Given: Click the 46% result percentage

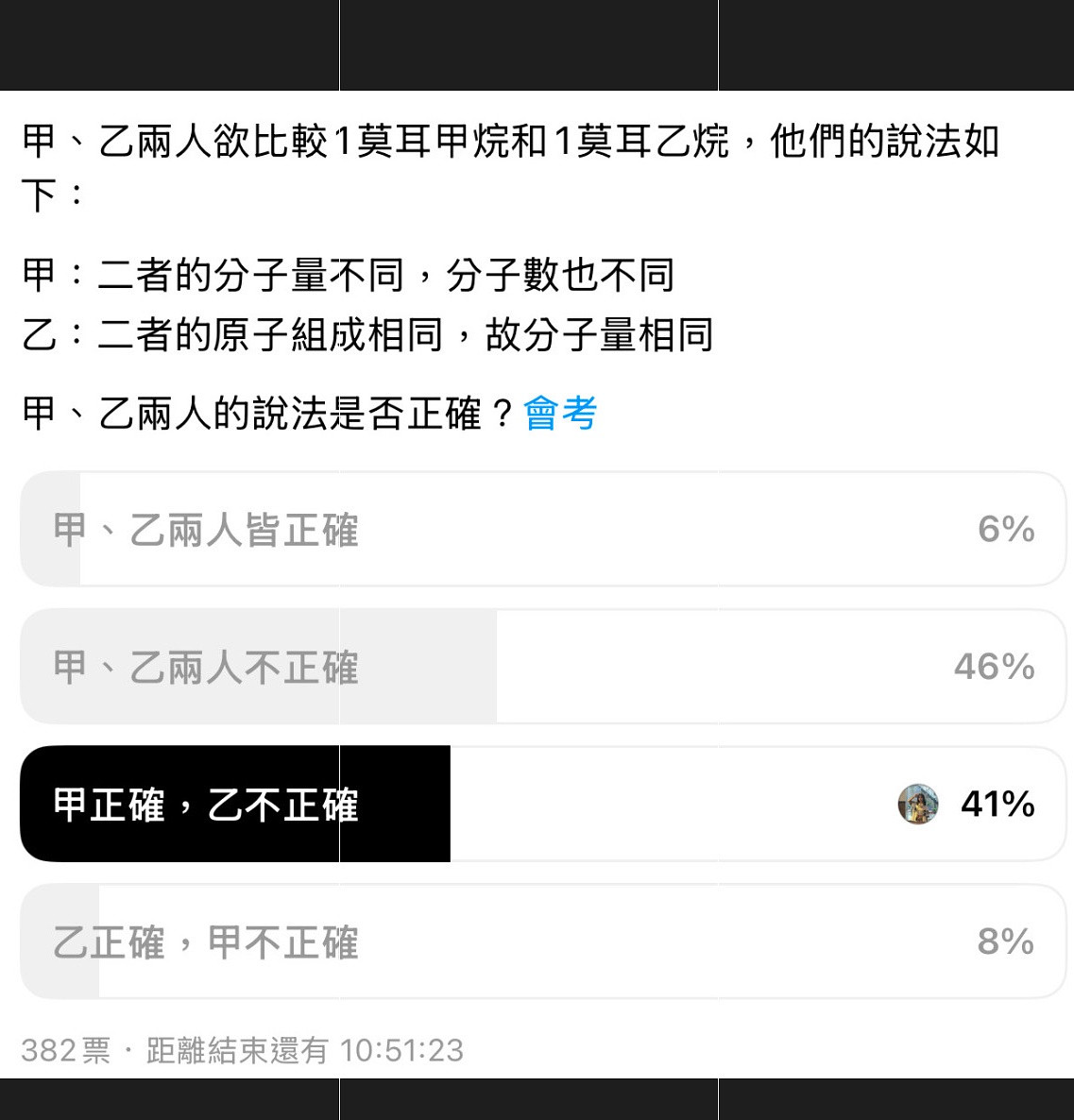Looking at the screenshot, I should [995, 667].
